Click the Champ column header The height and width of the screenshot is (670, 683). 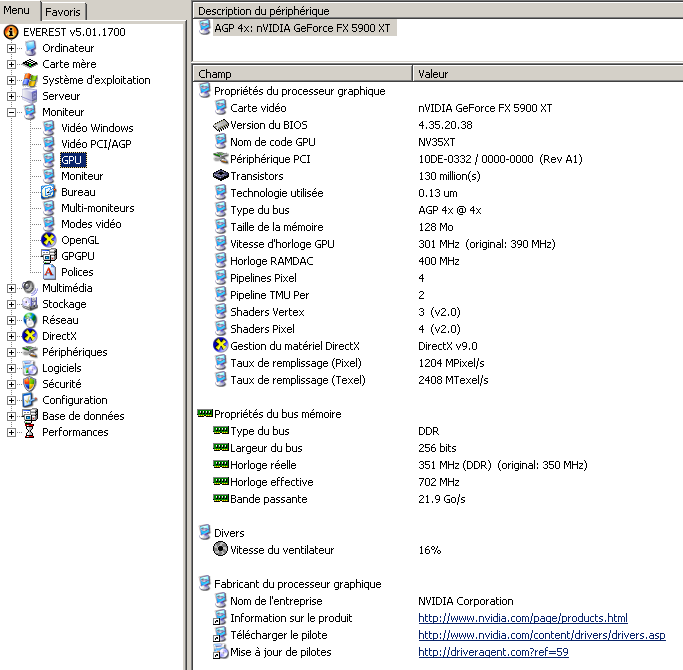click(303, 74)
